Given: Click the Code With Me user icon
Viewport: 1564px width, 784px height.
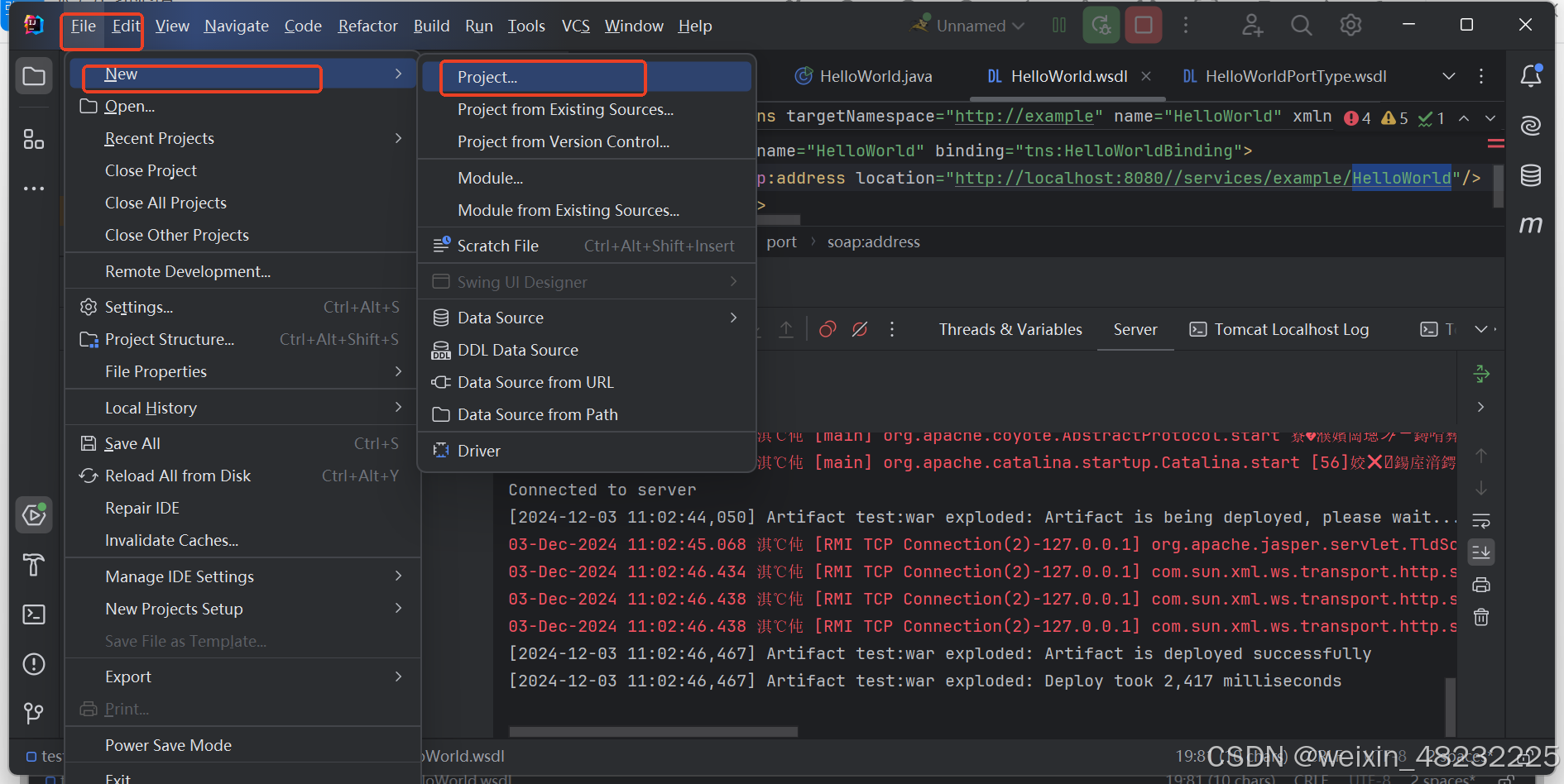Looking at the screenshot, I should coord(1253,26).
